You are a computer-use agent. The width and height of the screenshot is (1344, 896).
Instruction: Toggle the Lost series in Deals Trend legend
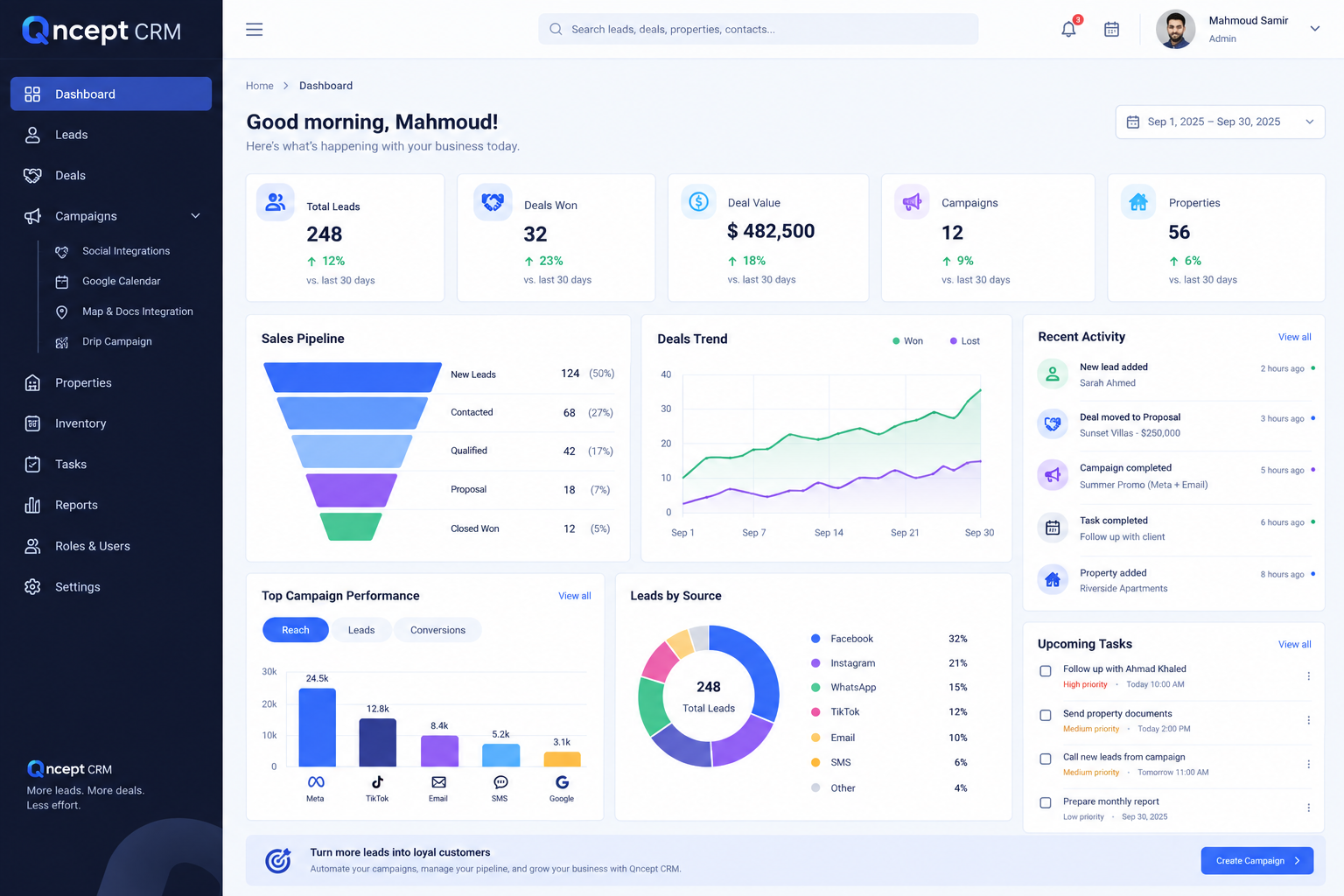965,341
